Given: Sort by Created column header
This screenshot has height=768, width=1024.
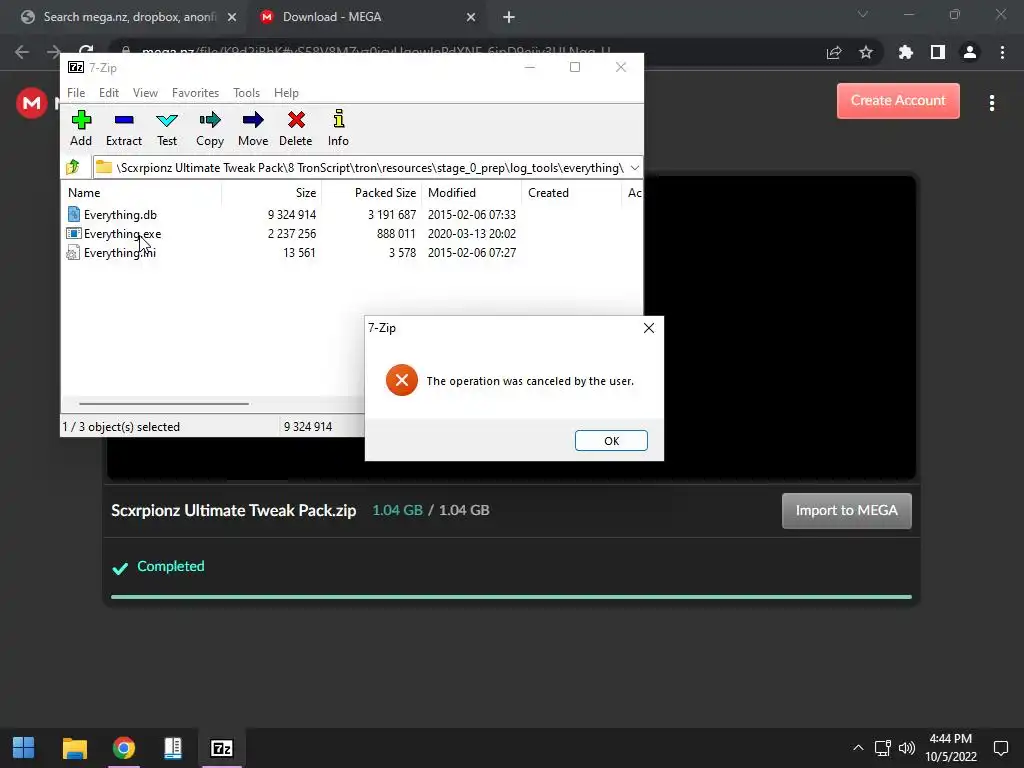Looking at the screenshot, I should tap(571, 193).
